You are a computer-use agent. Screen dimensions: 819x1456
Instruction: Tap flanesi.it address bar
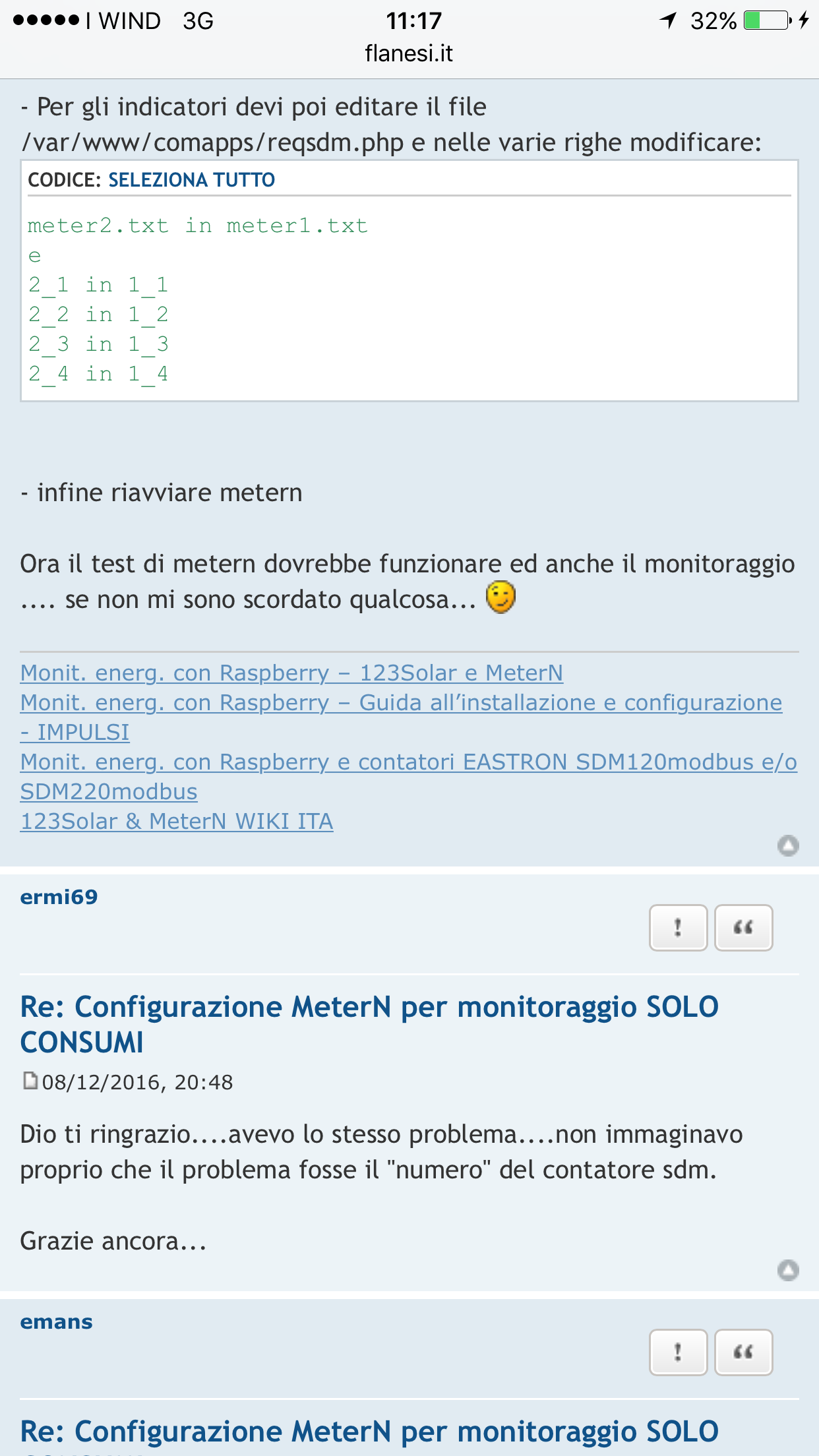tap(409, 53)
